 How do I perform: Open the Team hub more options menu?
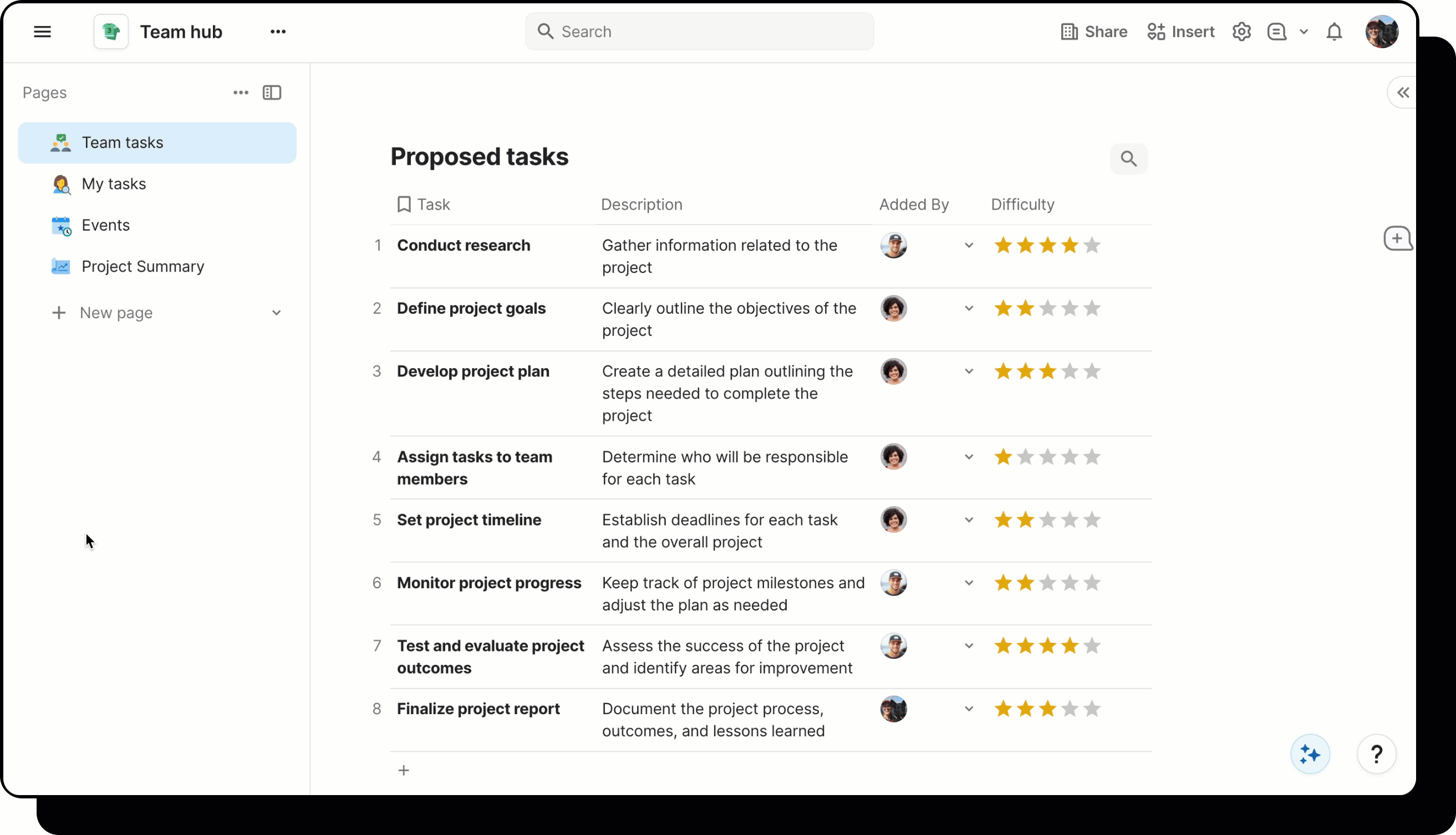[278, 32]
